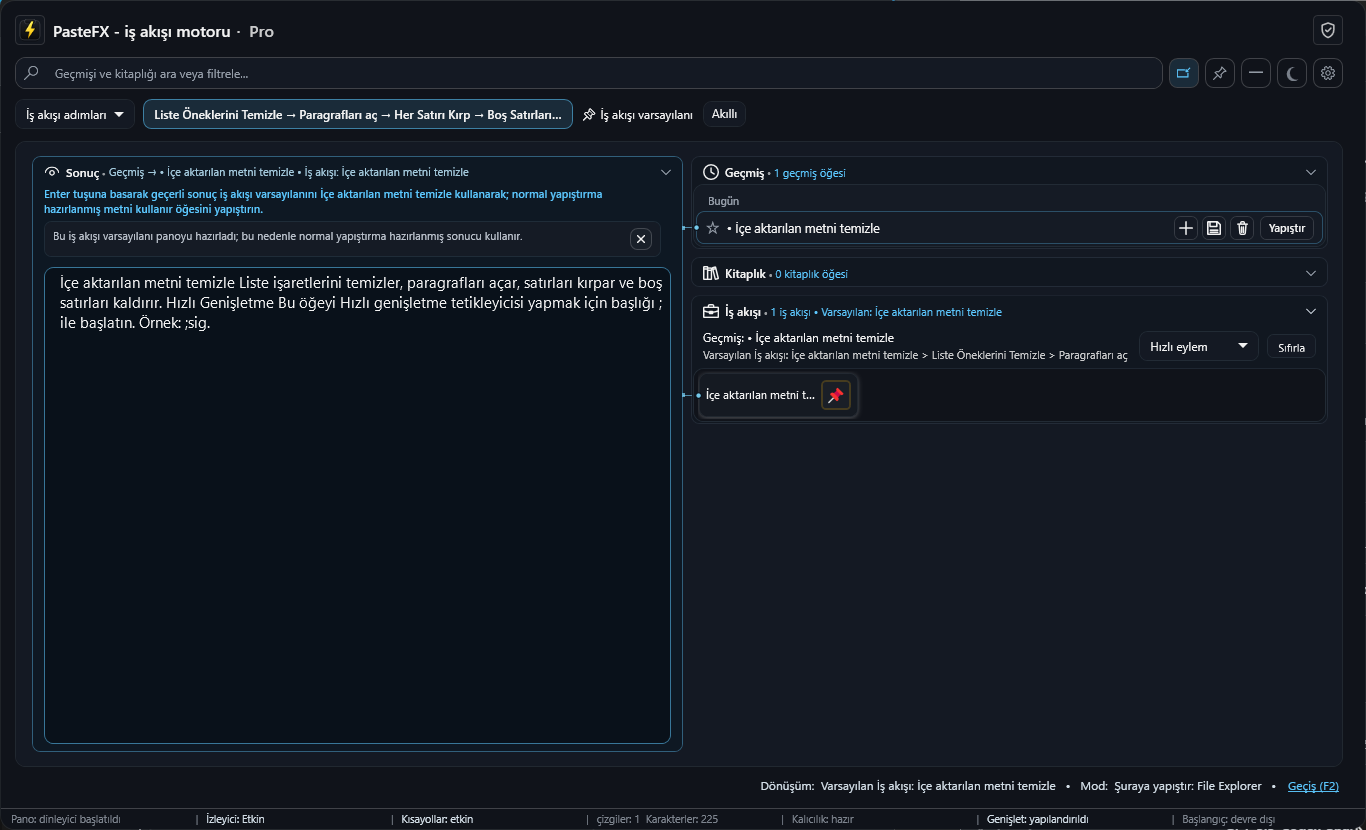Click the pin icon in top toolbar
1366x830 pixels.
pyautogui.click(x=1219, y=73)
